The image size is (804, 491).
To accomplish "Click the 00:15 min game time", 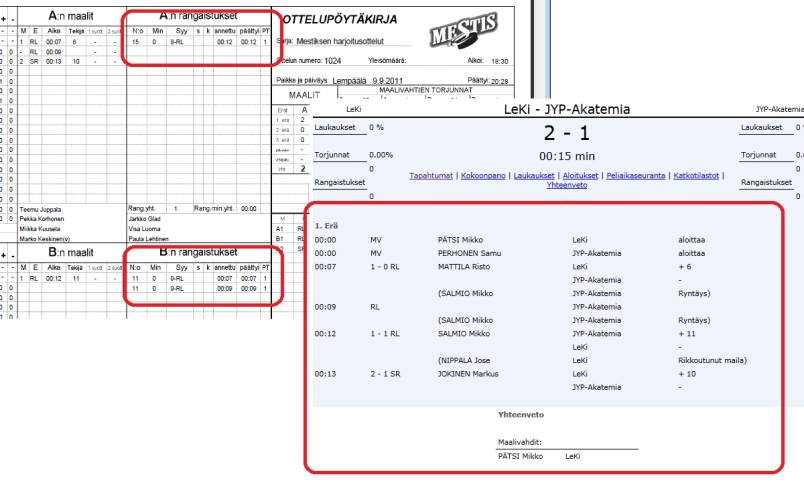I will point(567,156).
